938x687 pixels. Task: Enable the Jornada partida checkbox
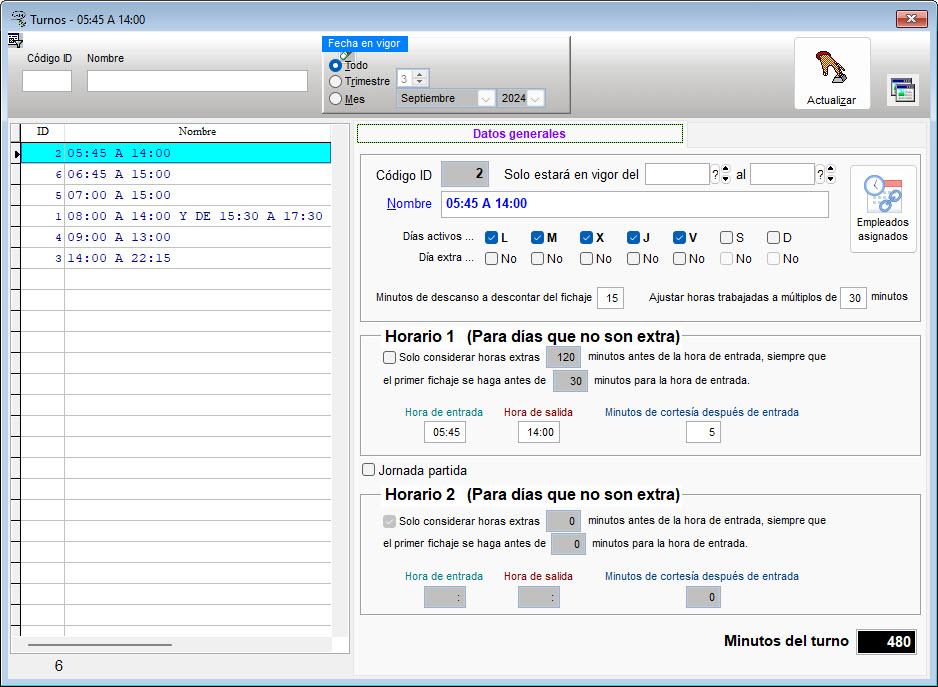[369, 470]
